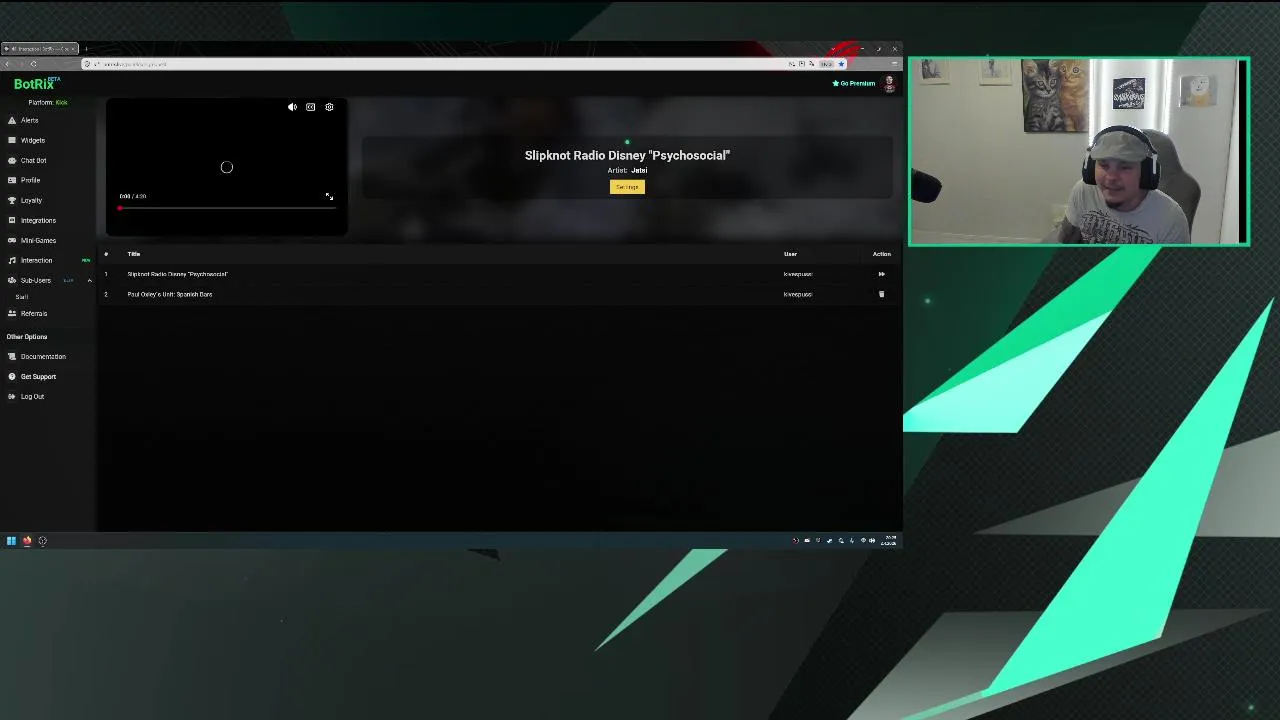Open the Windows Start menu

click(x=11, y=541)
